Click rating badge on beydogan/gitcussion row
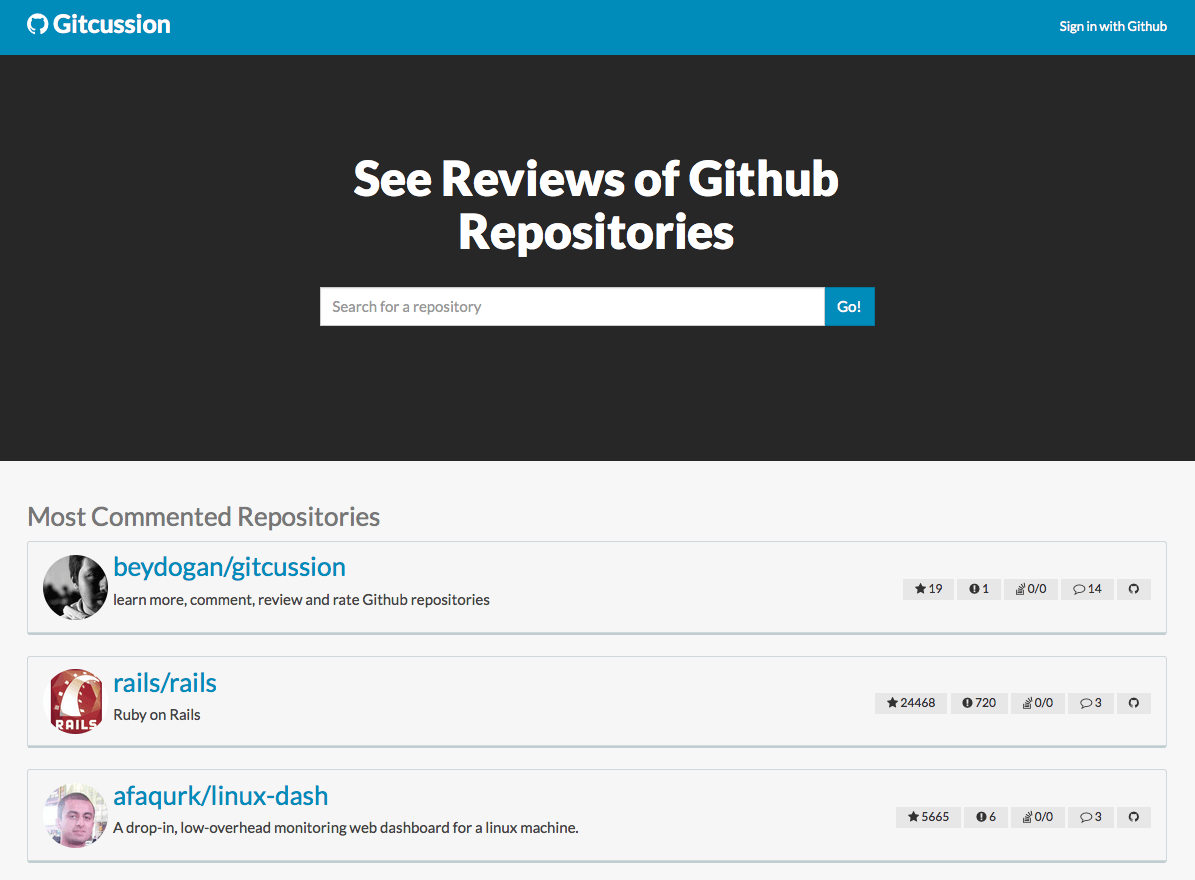The height and width of the screenshot is (880, 1195). (x=1031, y=589)
